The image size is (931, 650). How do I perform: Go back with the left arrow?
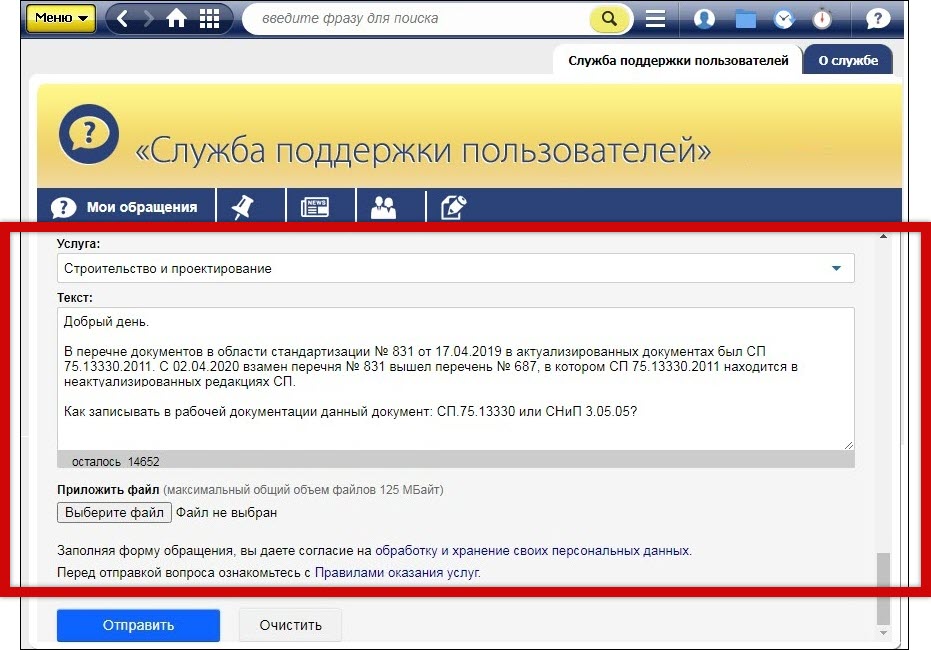pyautogui.click(x=123, y=19)
